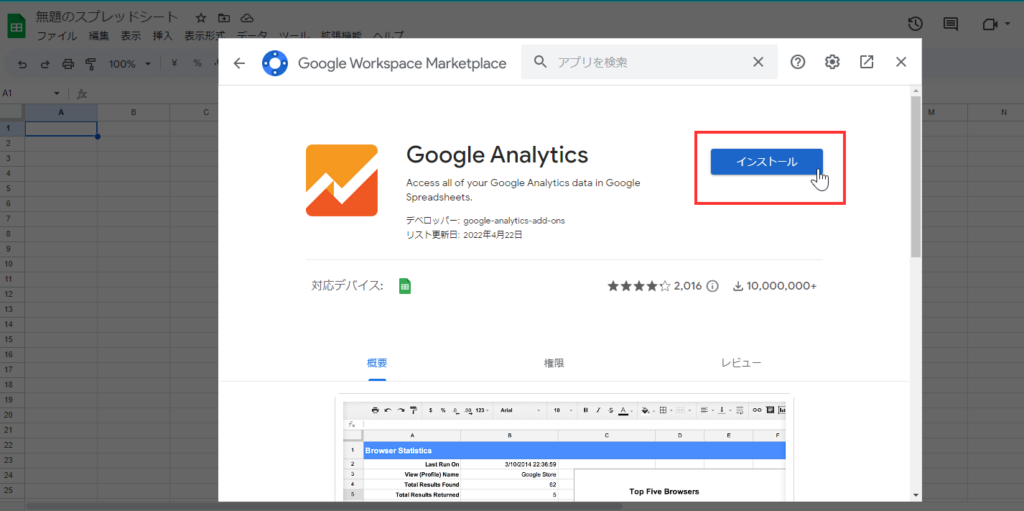This screenshot has width=1024, height=511.
Task: Select row 10 header
Action: click(9, 265)
